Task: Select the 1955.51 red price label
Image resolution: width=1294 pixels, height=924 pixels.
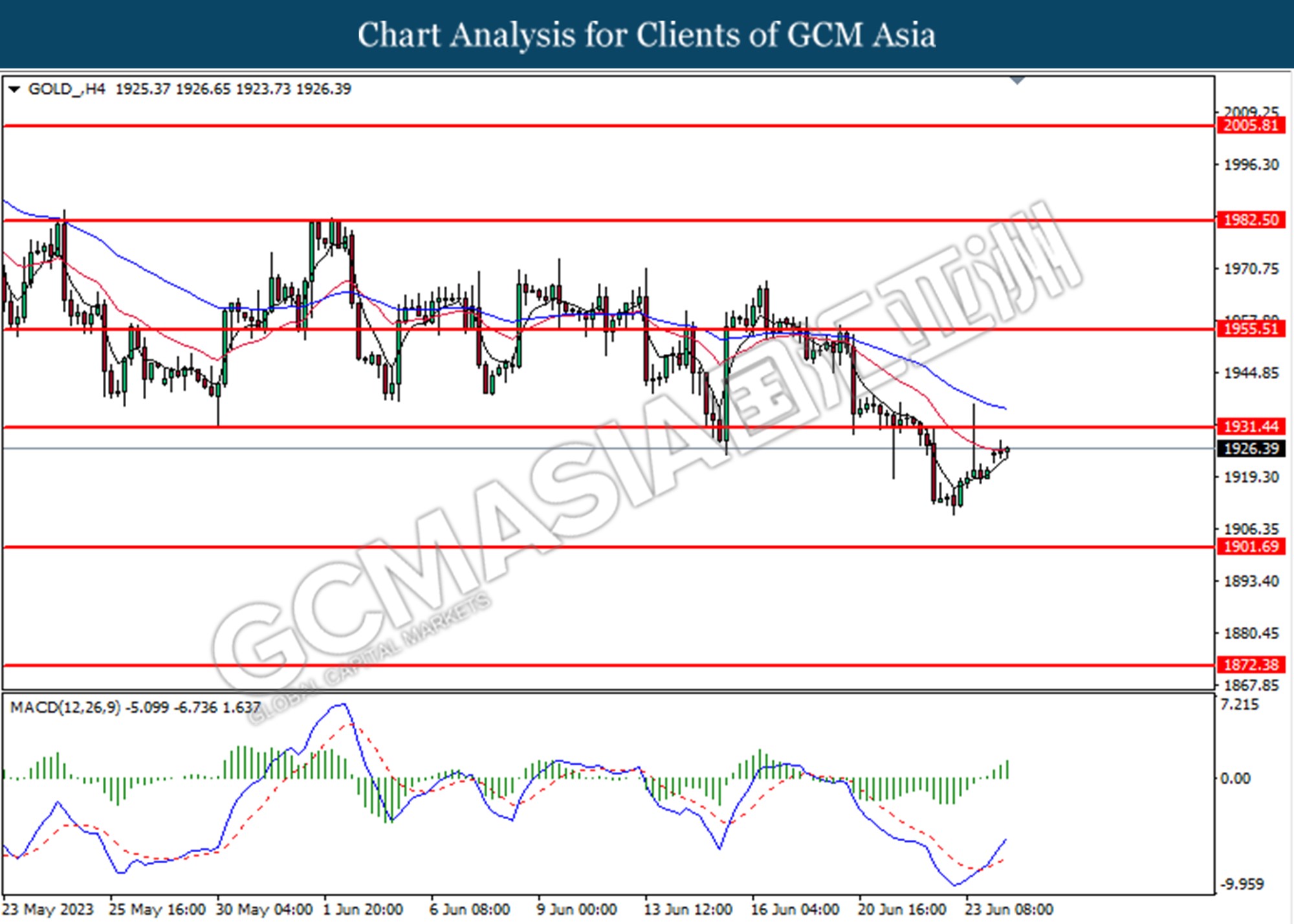Action: pyautogui.click(x=1251, y=329)
